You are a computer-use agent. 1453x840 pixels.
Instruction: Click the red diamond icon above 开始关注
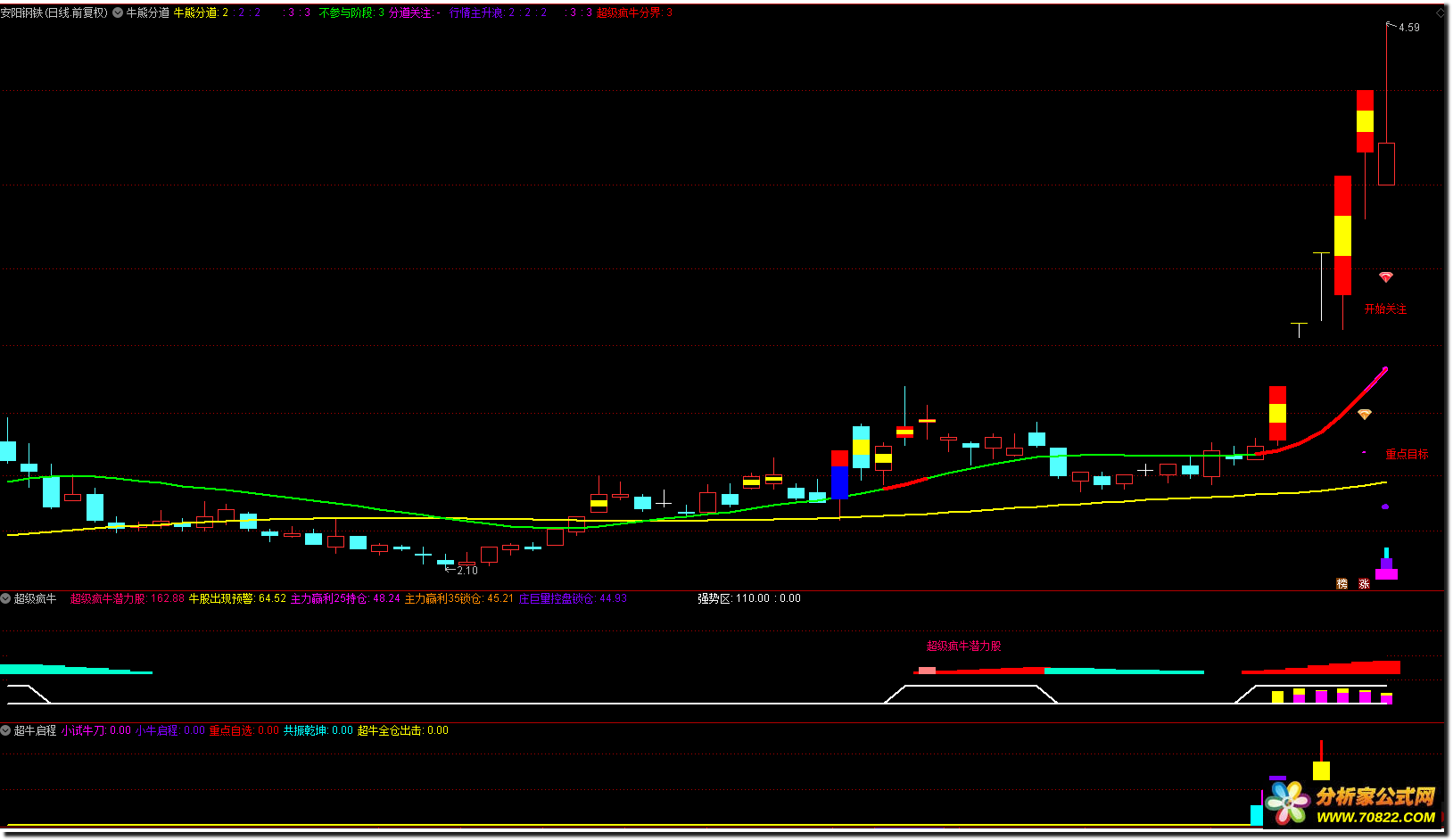[1385, 277]
